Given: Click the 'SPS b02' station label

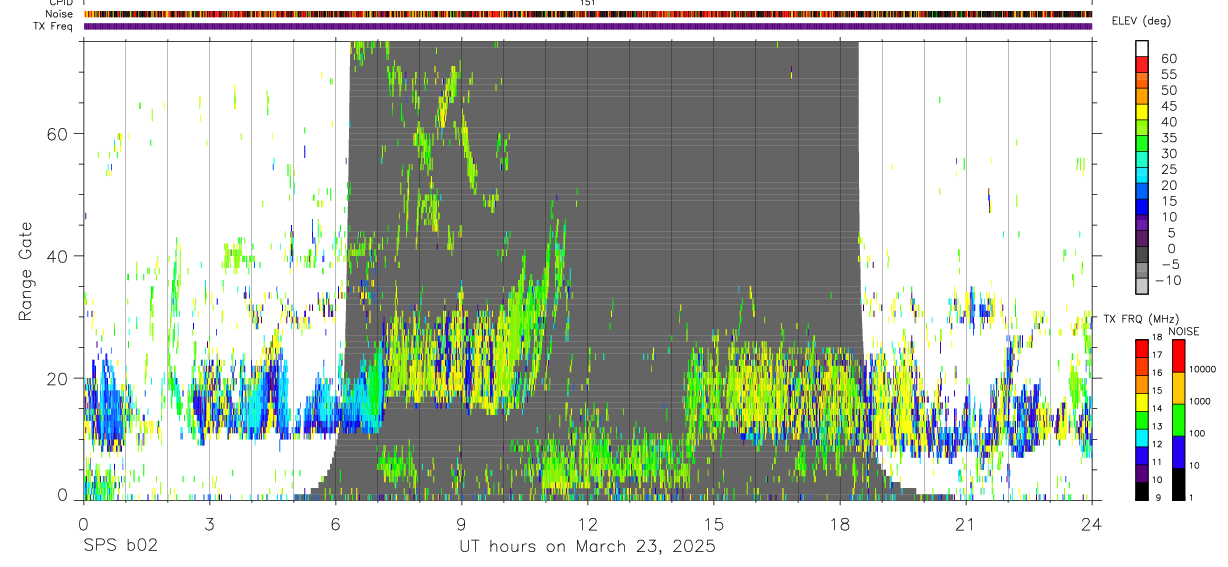Looking at the screenshot, I should pyautogui.click(x=120, y=547).
